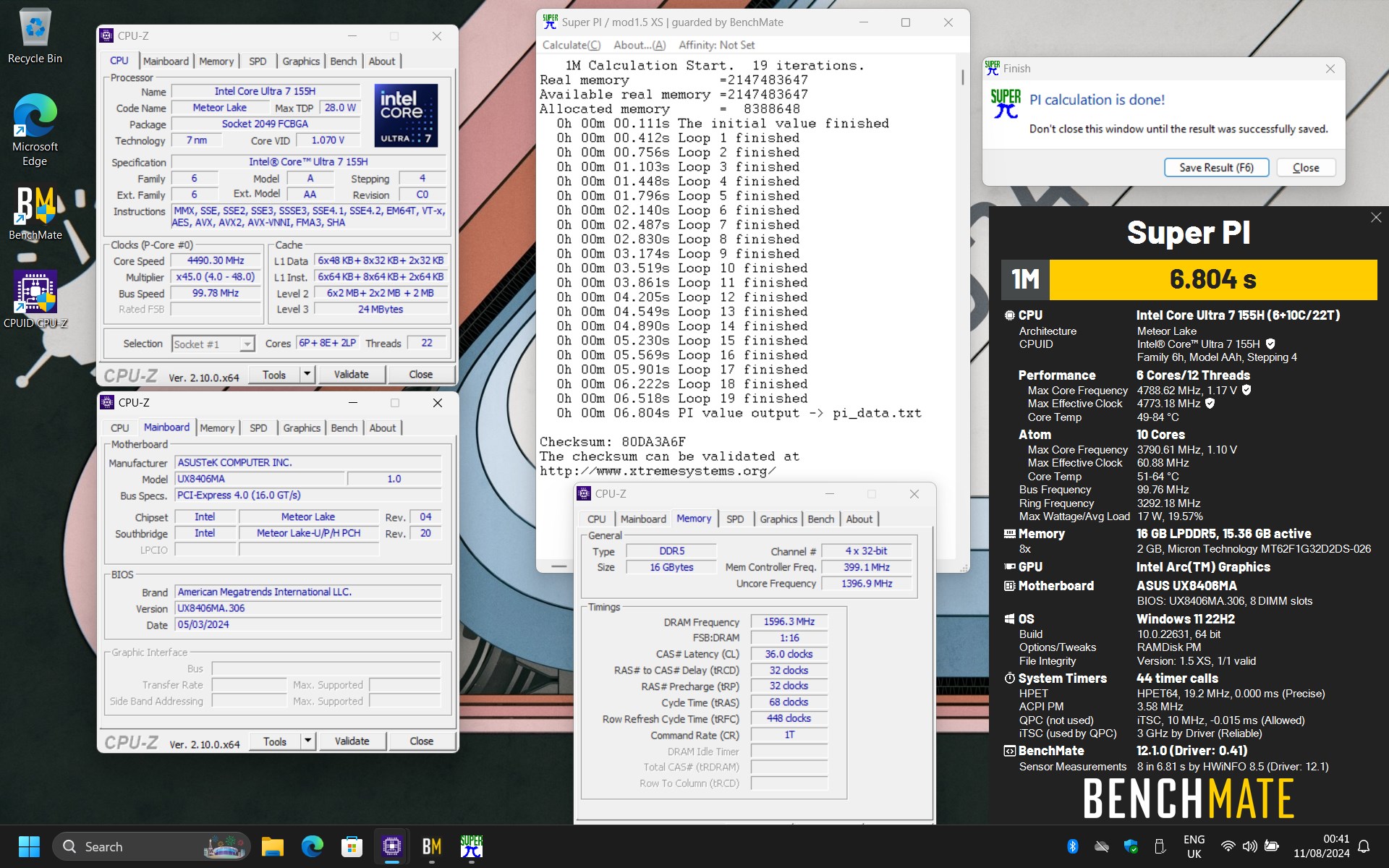This screenshot has width=1389, height=868.
Task: Close the Finish dialog with the X
Action: coord(1330,69)
